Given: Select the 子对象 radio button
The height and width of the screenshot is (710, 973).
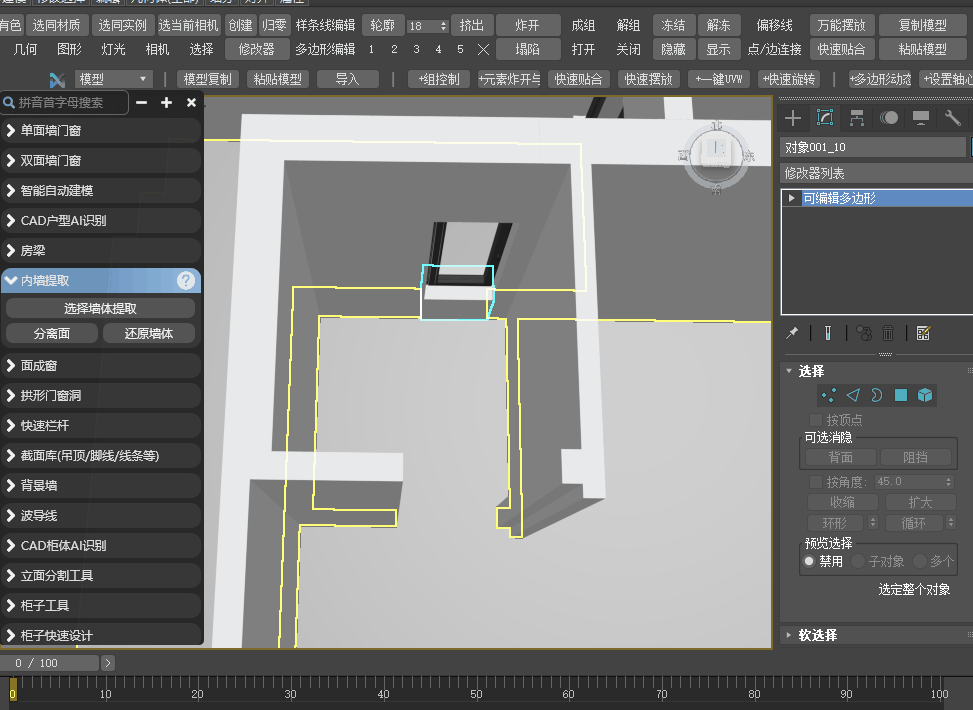Looking at the screenshot, I should 858,562.
